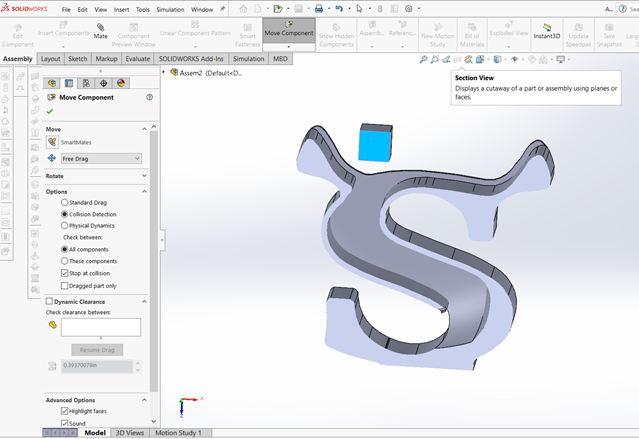Switch to the SOLIDWORKS Add-Ins tab

[x=191, y=59]
